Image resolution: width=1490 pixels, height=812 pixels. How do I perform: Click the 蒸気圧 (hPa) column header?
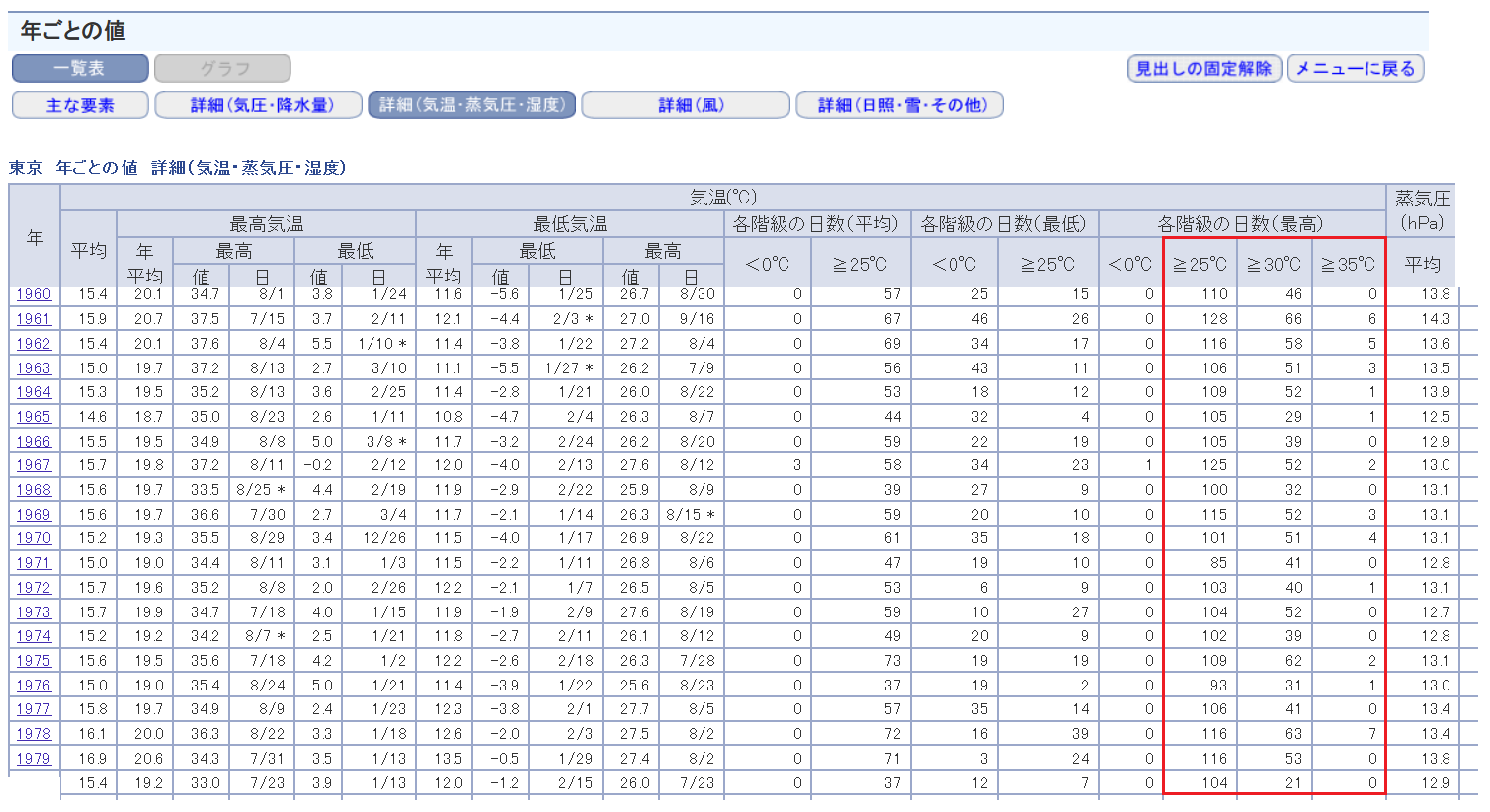pos(1423,210)
